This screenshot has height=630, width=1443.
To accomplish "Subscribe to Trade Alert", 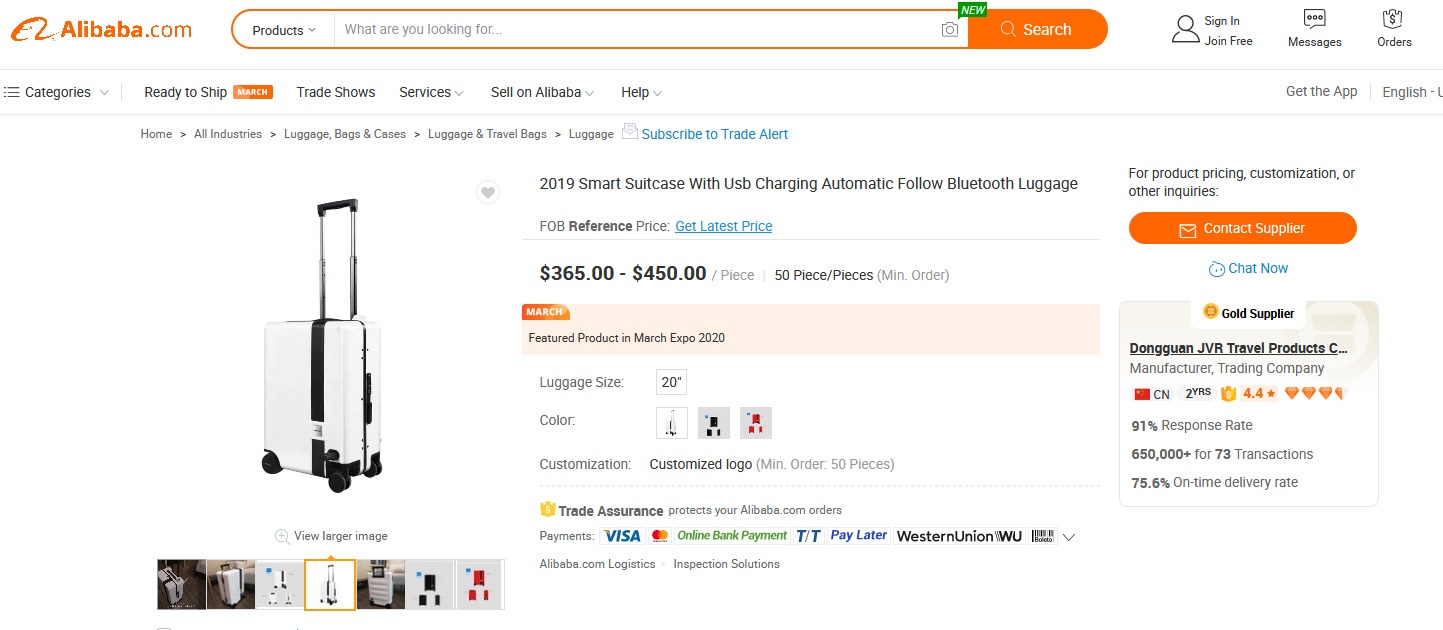I will click(715, 133).
